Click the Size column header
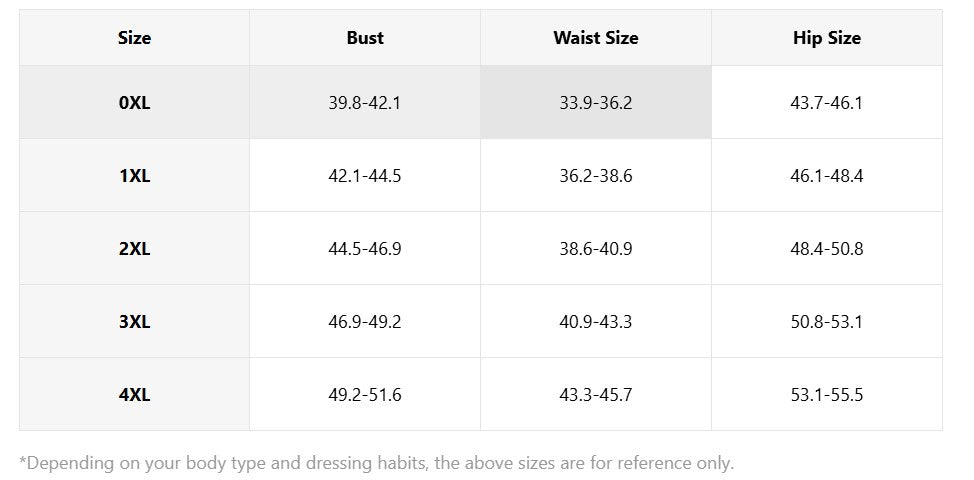This screenshot has height=480, width=974. click(x=134, y=38)
